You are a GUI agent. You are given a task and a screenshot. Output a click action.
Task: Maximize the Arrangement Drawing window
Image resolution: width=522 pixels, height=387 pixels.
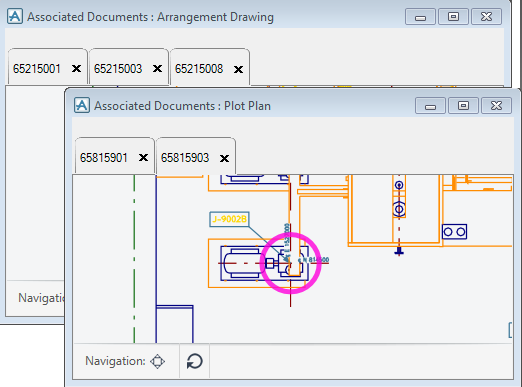click(x=453, y=17)
